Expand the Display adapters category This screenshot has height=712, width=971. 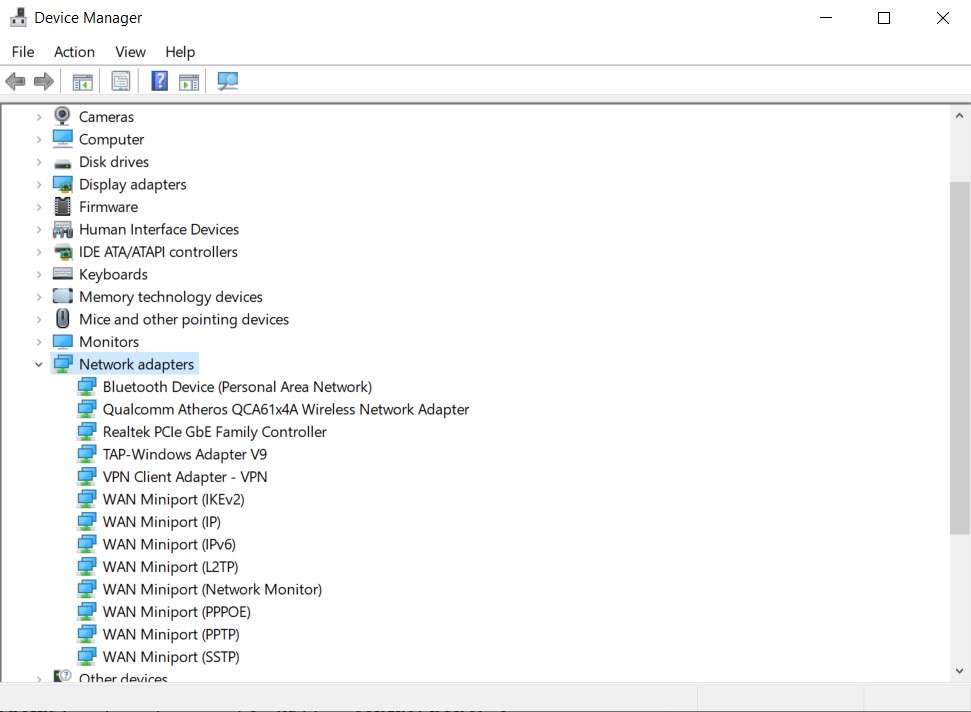pos(38,185)
